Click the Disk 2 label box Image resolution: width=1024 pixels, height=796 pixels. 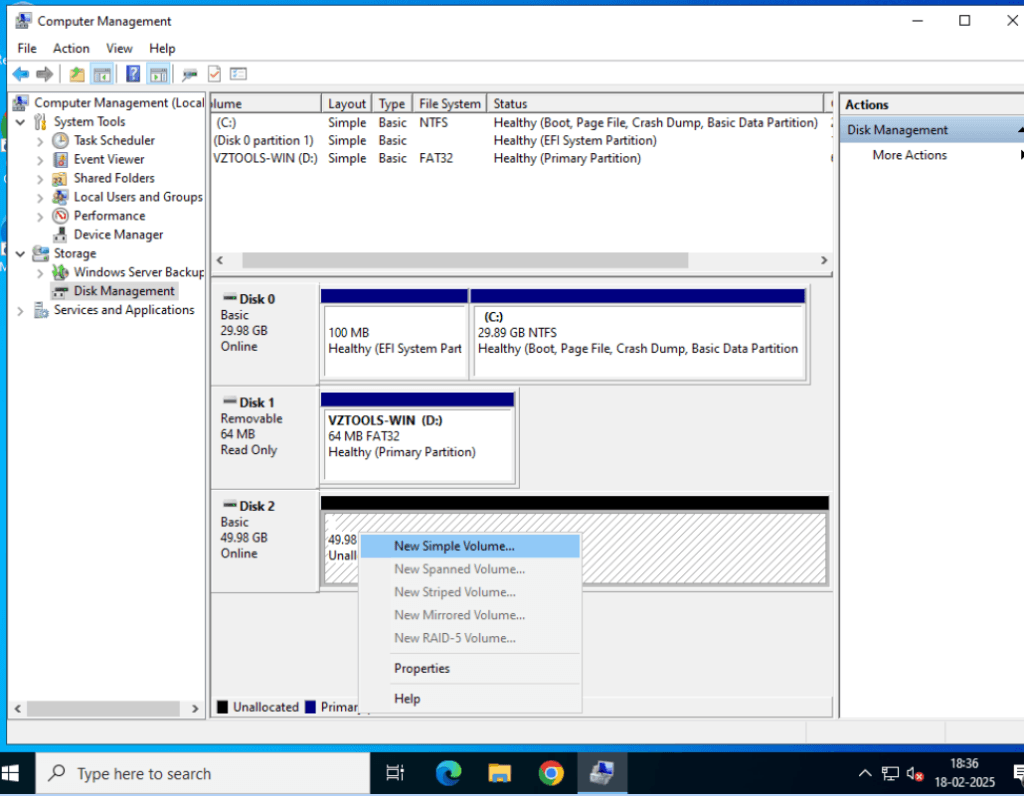(264, 542)
